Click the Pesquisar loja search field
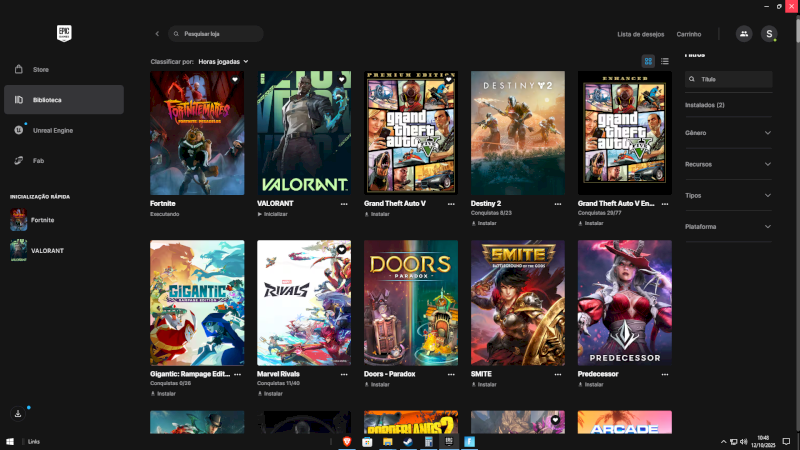The image size is (800, 450). point(218,34)
